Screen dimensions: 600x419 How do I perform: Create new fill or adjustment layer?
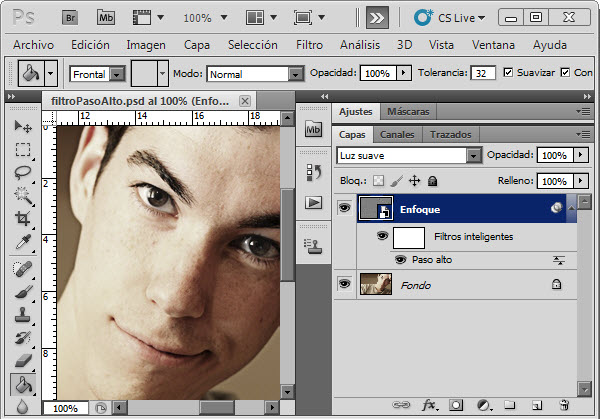[x=484, y=405]
